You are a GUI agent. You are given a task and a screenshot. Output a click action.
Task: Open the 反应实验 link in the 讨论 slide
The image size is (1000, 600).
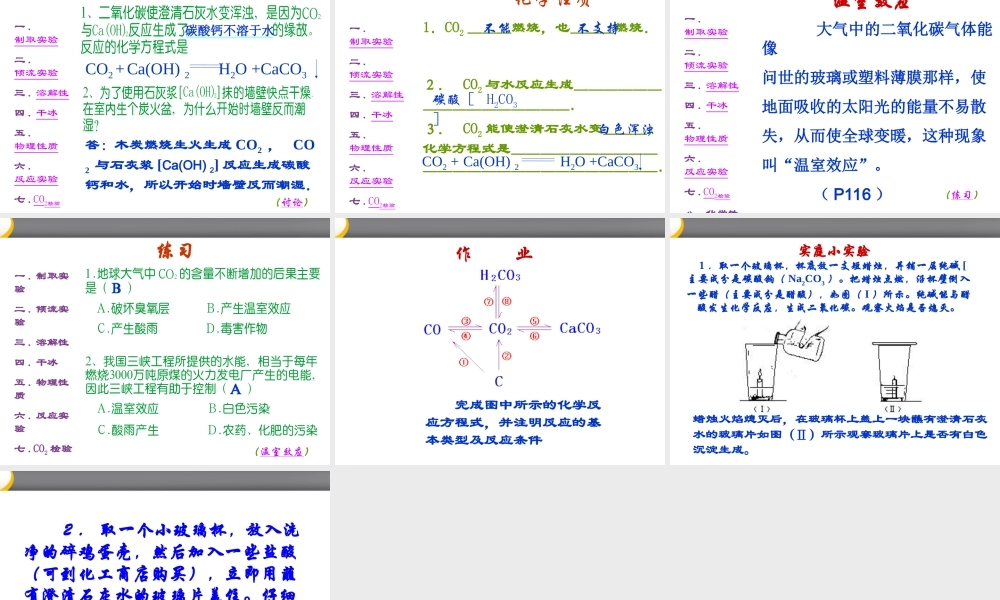36,179
